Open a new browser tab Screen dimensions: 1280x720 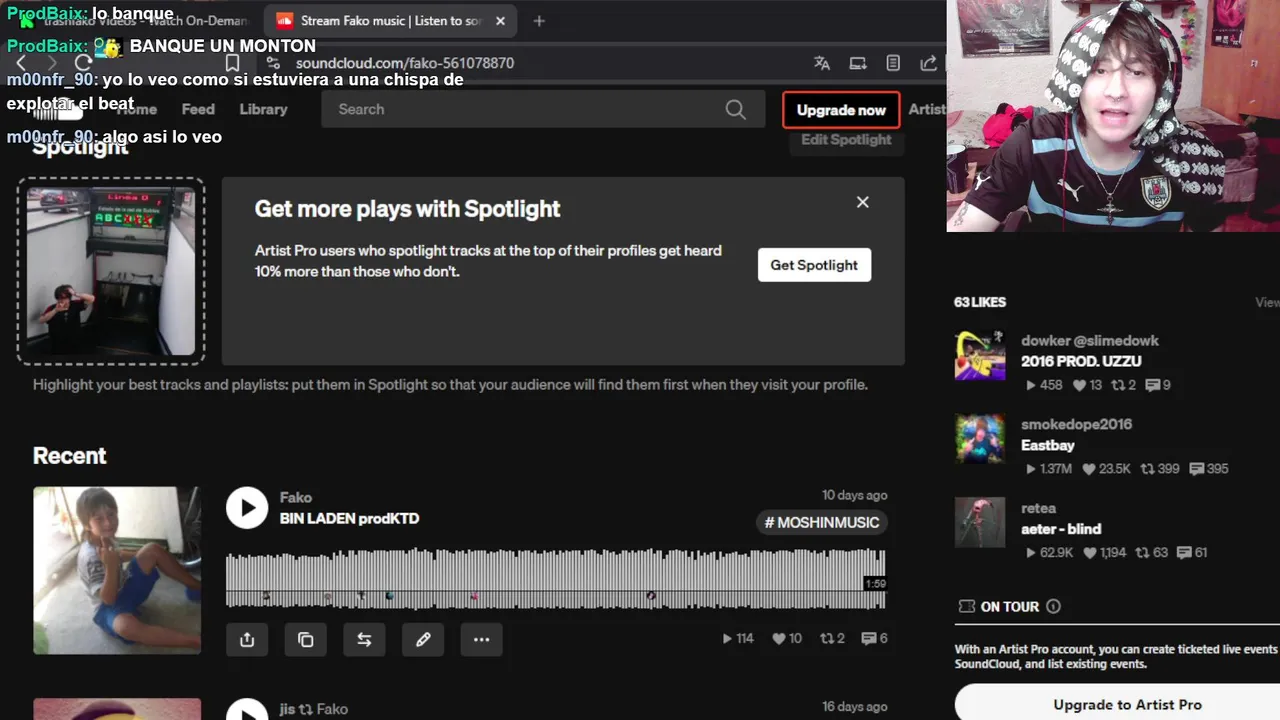click(x=539, y=21)
